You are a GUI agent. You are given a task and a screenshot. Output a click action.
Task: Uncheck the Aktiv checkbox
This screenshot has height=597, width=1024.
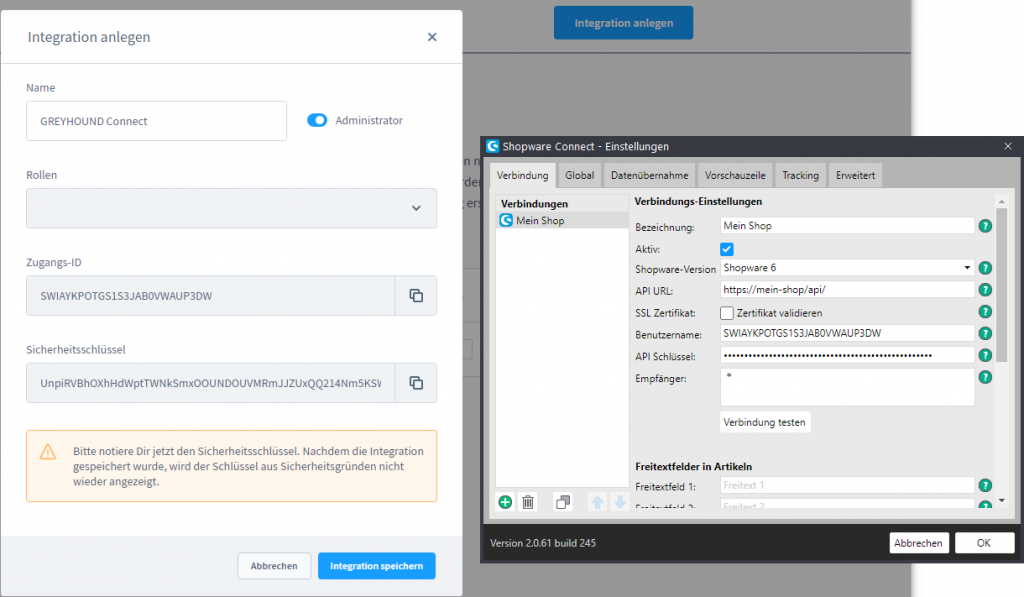(727, 249)
